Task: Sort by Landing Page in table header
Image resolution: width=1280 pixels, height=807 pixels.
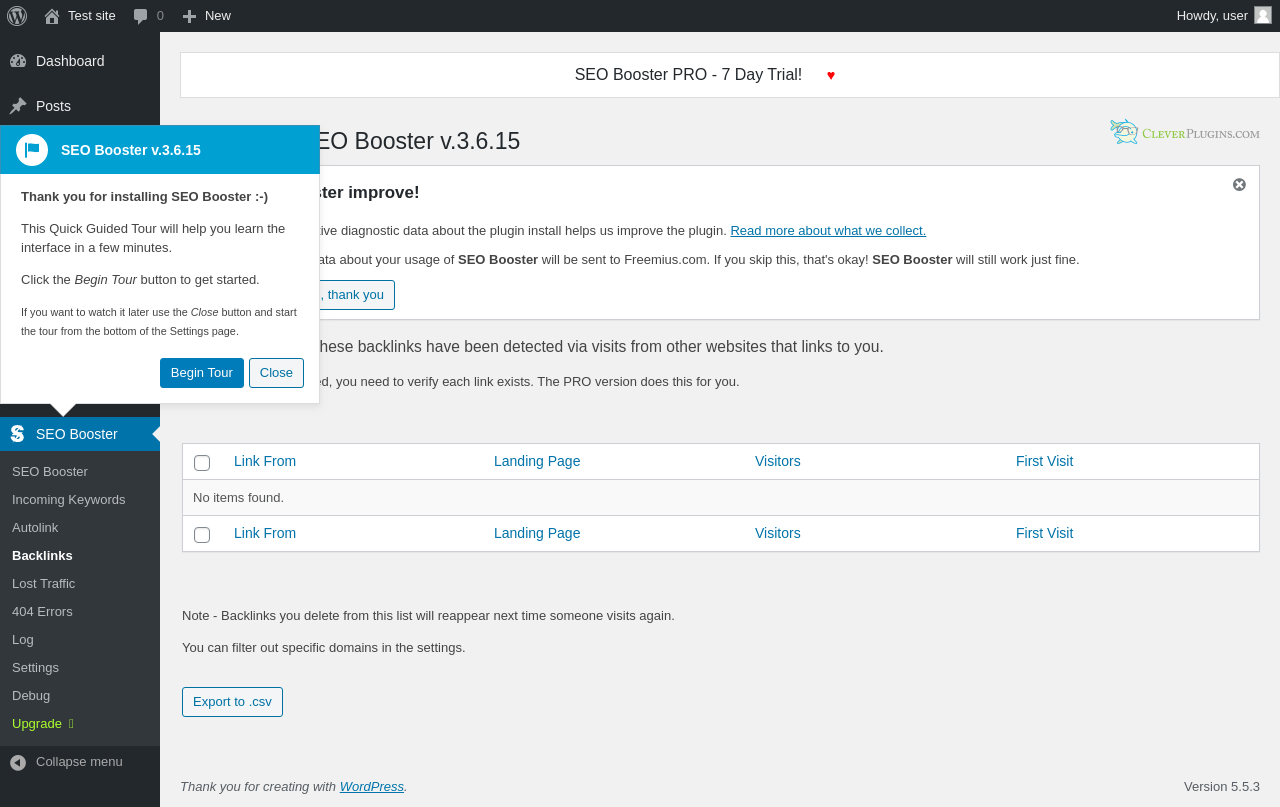Action: [537, 462]
